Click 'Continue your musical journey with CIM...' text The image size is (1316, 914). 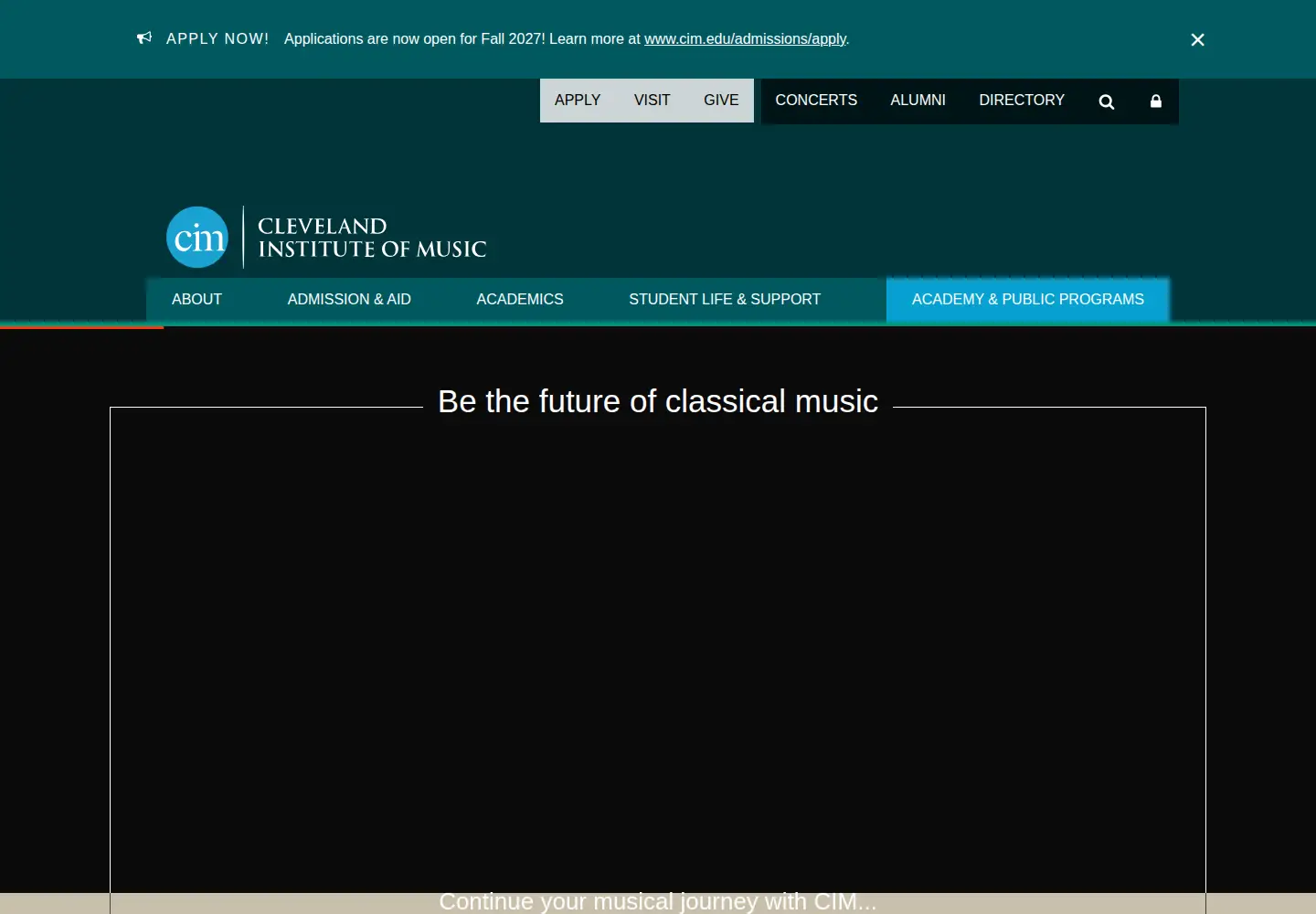point(658,901)
